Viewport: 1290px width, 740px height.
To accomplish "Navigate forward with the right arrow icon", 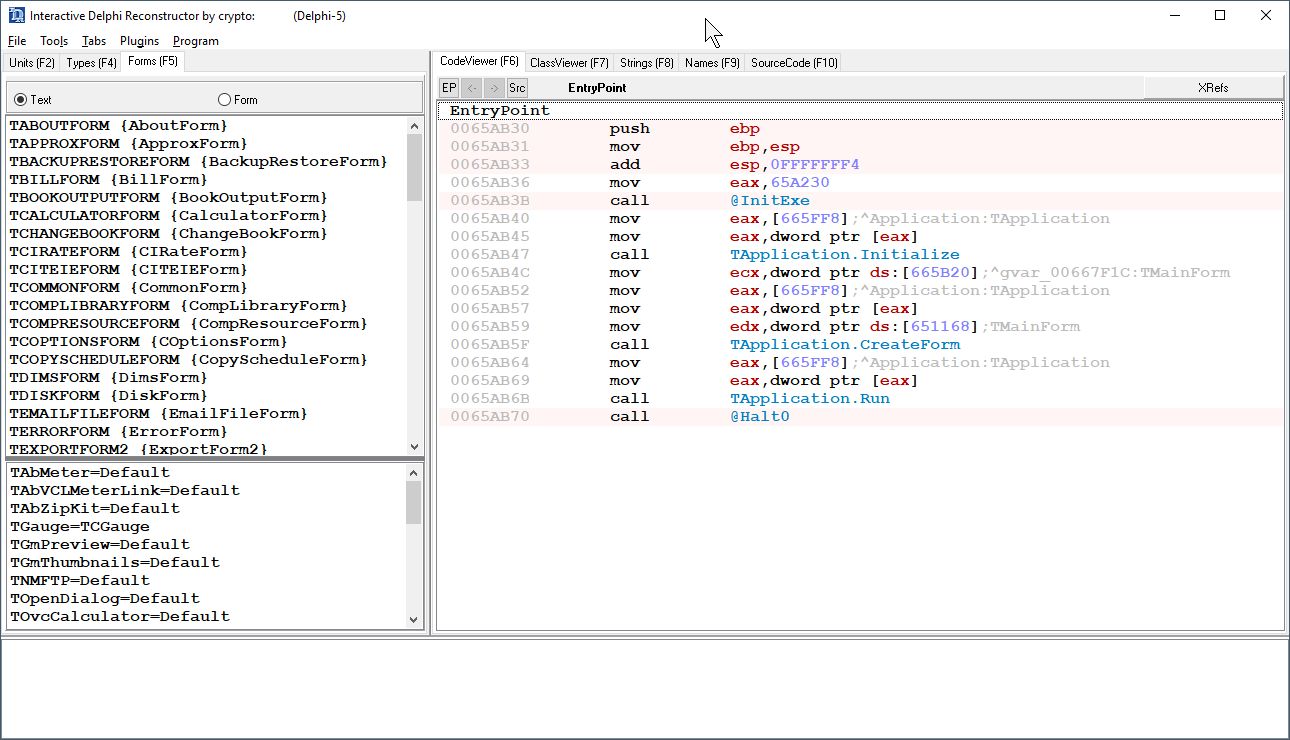I will (493, 87).
